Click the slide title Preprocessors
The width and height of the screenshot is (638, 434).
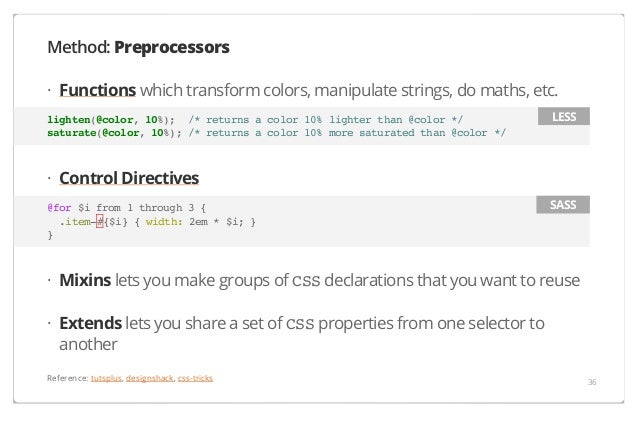coord(172,48)
